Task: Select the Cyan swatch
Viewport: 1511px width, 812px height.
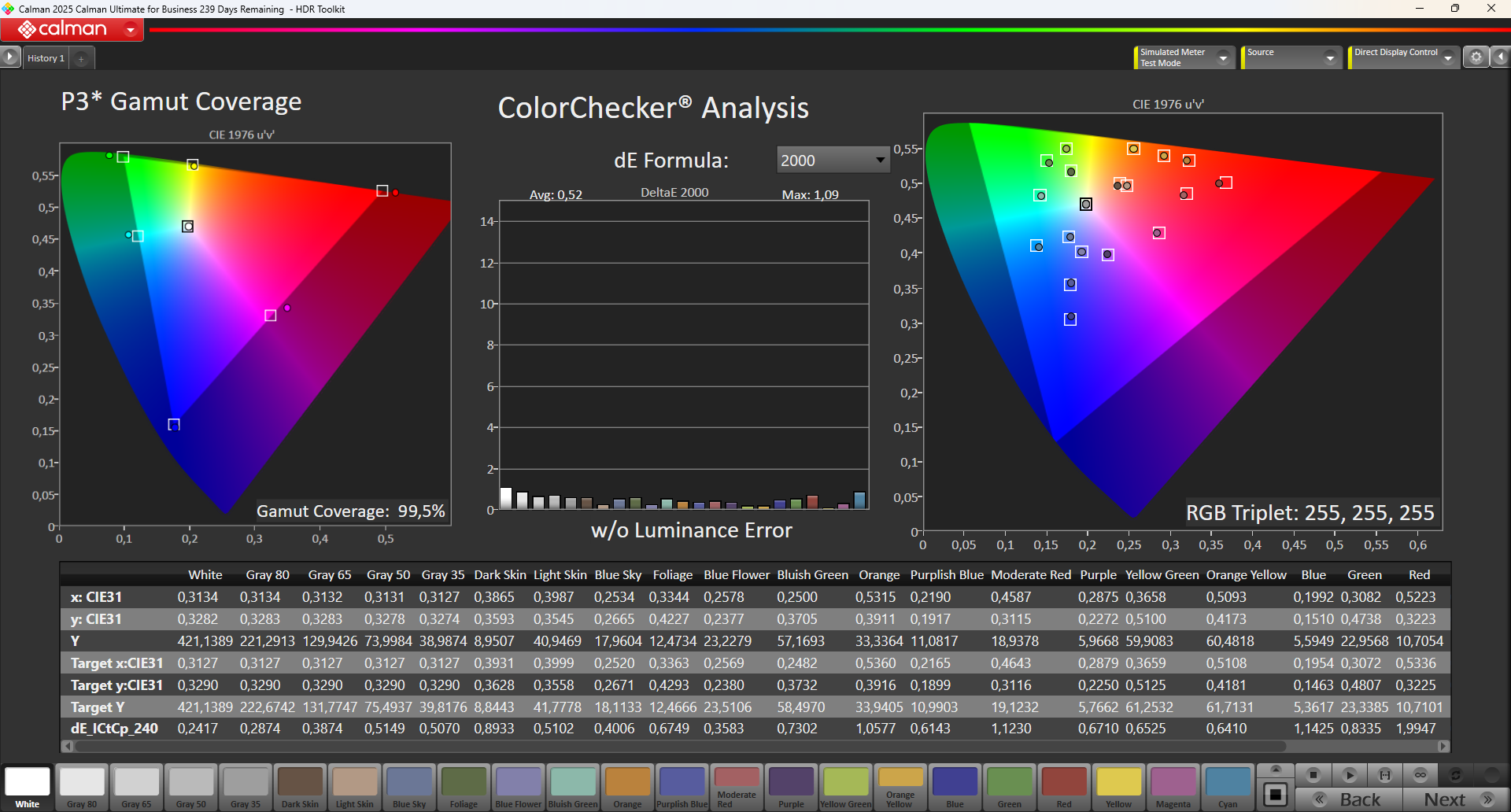Action: (1228, 787)
